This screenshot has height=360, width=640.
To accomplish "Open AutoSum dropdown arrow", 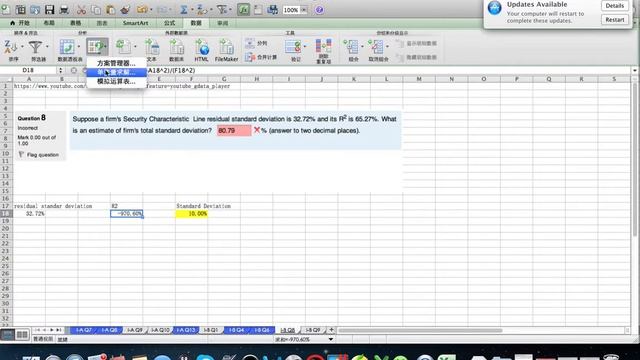I will coord(191,10).
